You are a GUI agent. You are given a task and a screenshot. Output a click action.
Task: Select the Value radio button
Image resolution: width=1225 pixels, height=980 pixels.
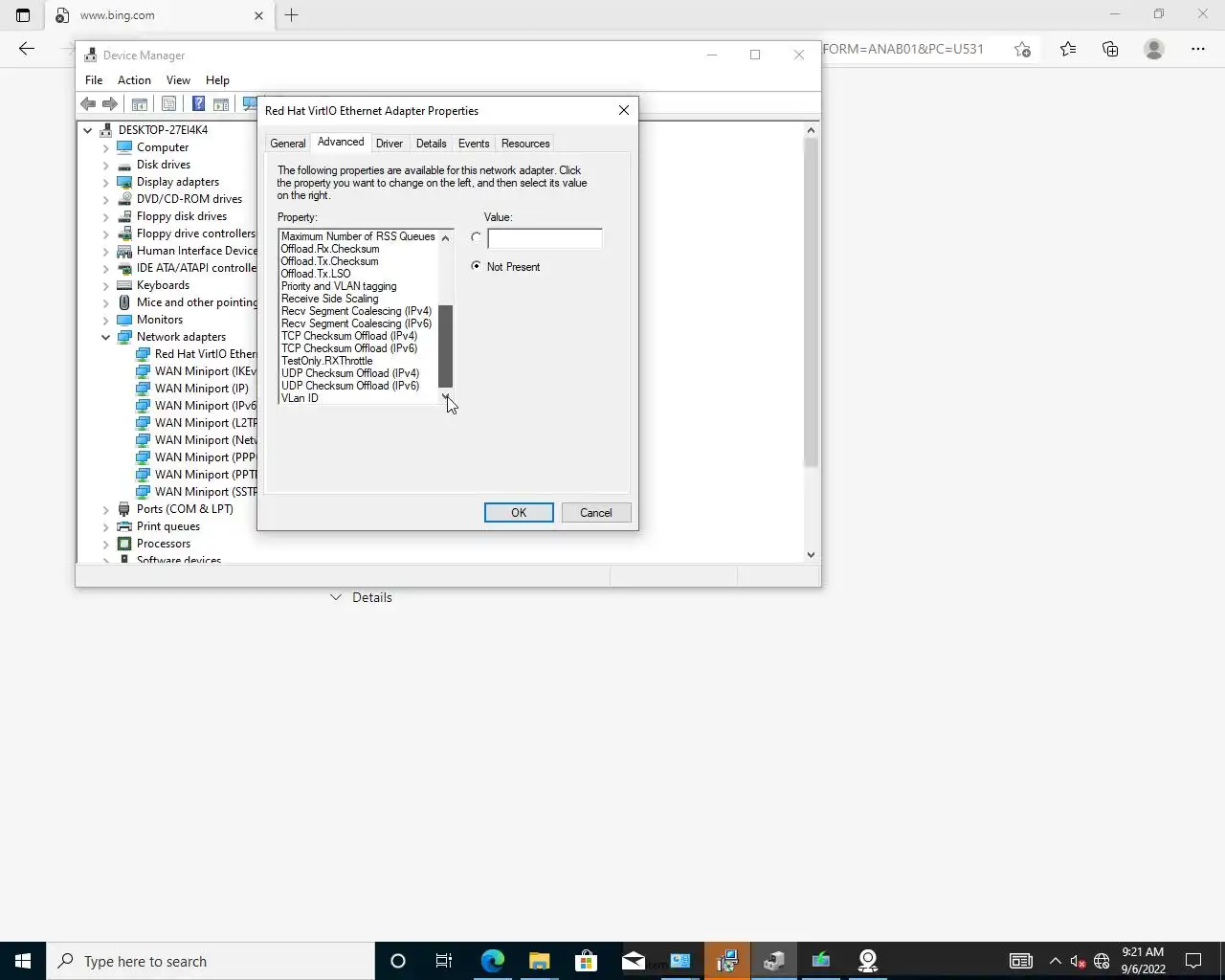pyautogui.click(x=476, y=237)
